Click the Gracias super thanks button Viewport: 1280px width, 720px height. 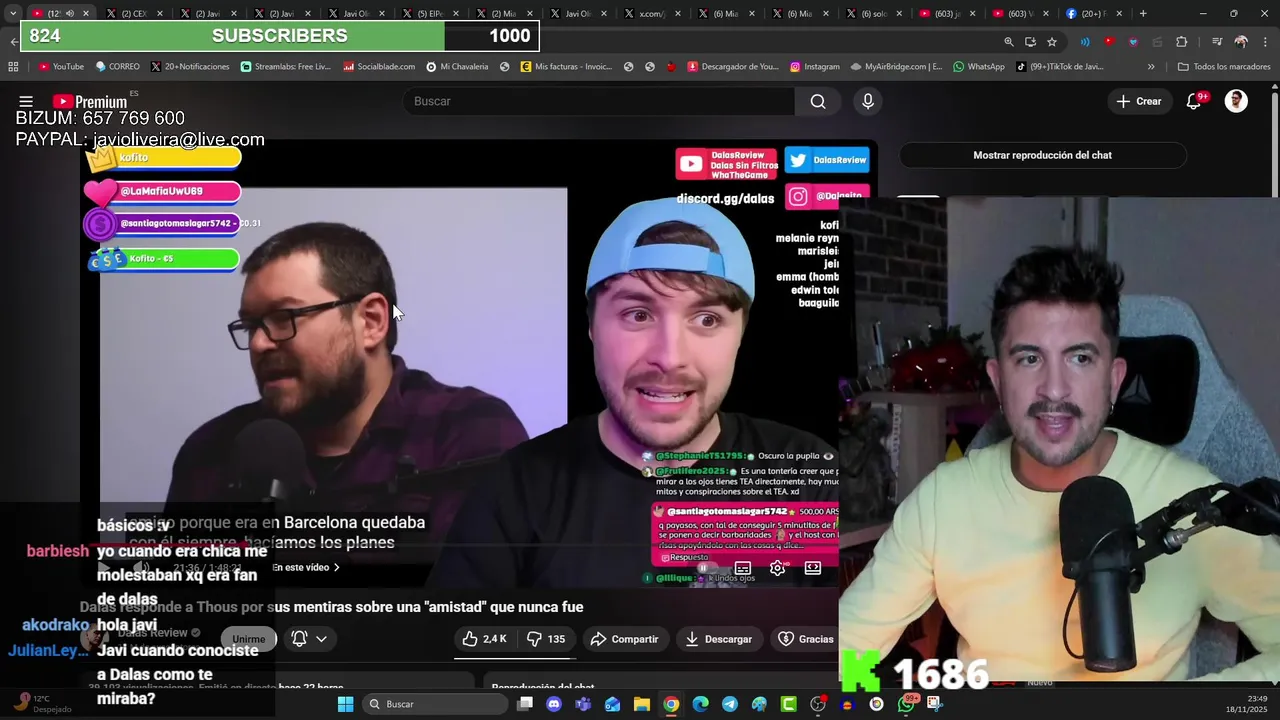point(806,639)
